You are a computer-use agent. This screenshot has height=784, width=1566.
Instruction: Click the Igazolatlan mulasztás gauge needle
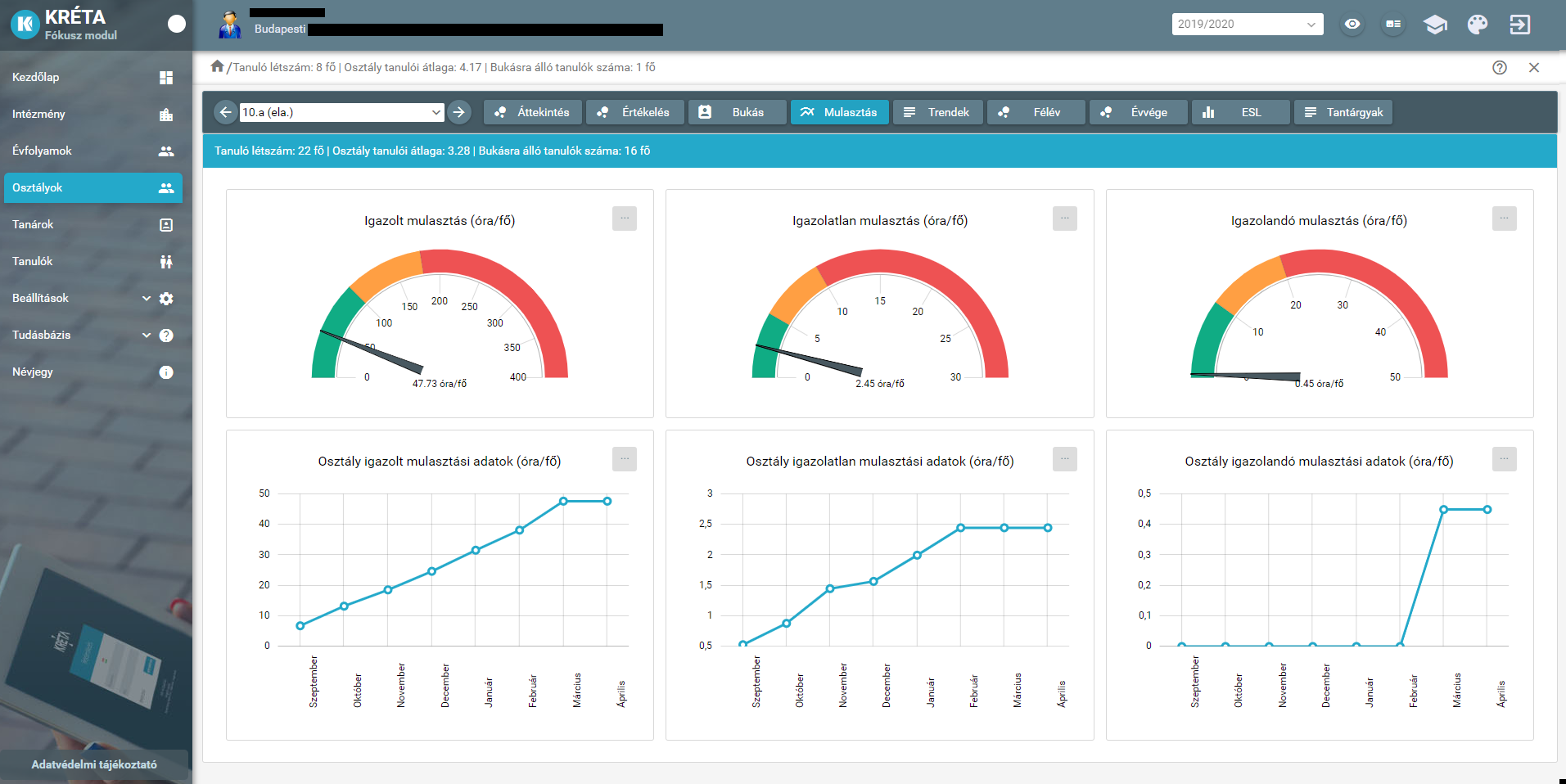pyautogui.click(x=810, y=360)
